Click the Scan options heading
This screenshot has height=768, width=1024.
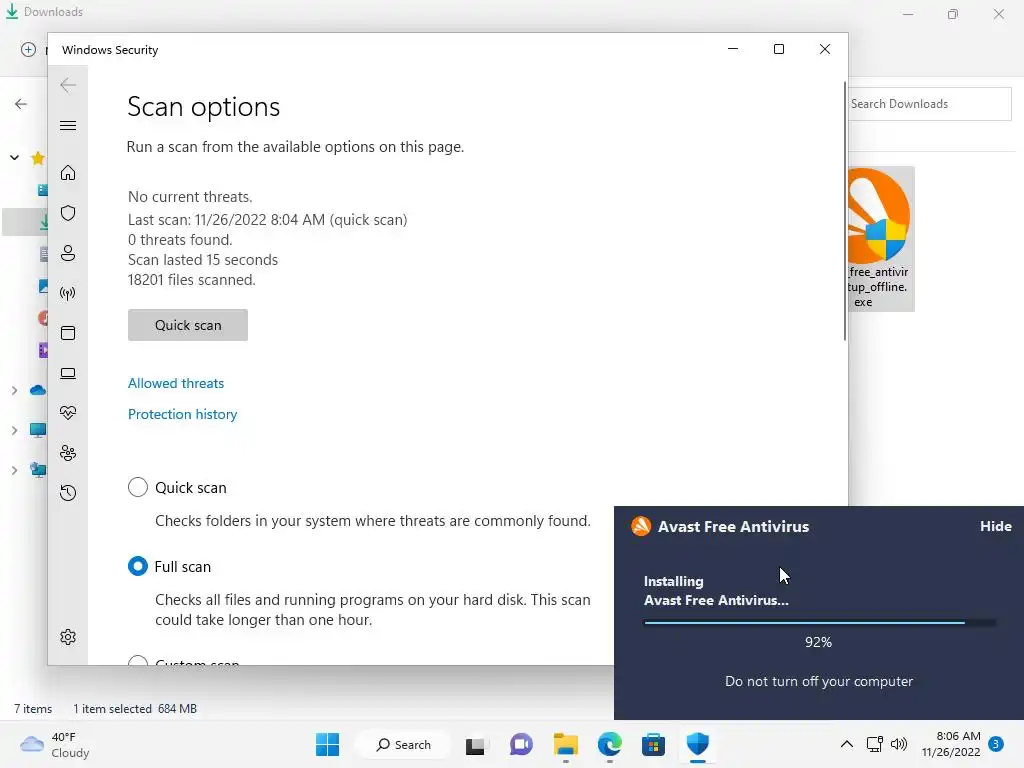tap(204, 106)
